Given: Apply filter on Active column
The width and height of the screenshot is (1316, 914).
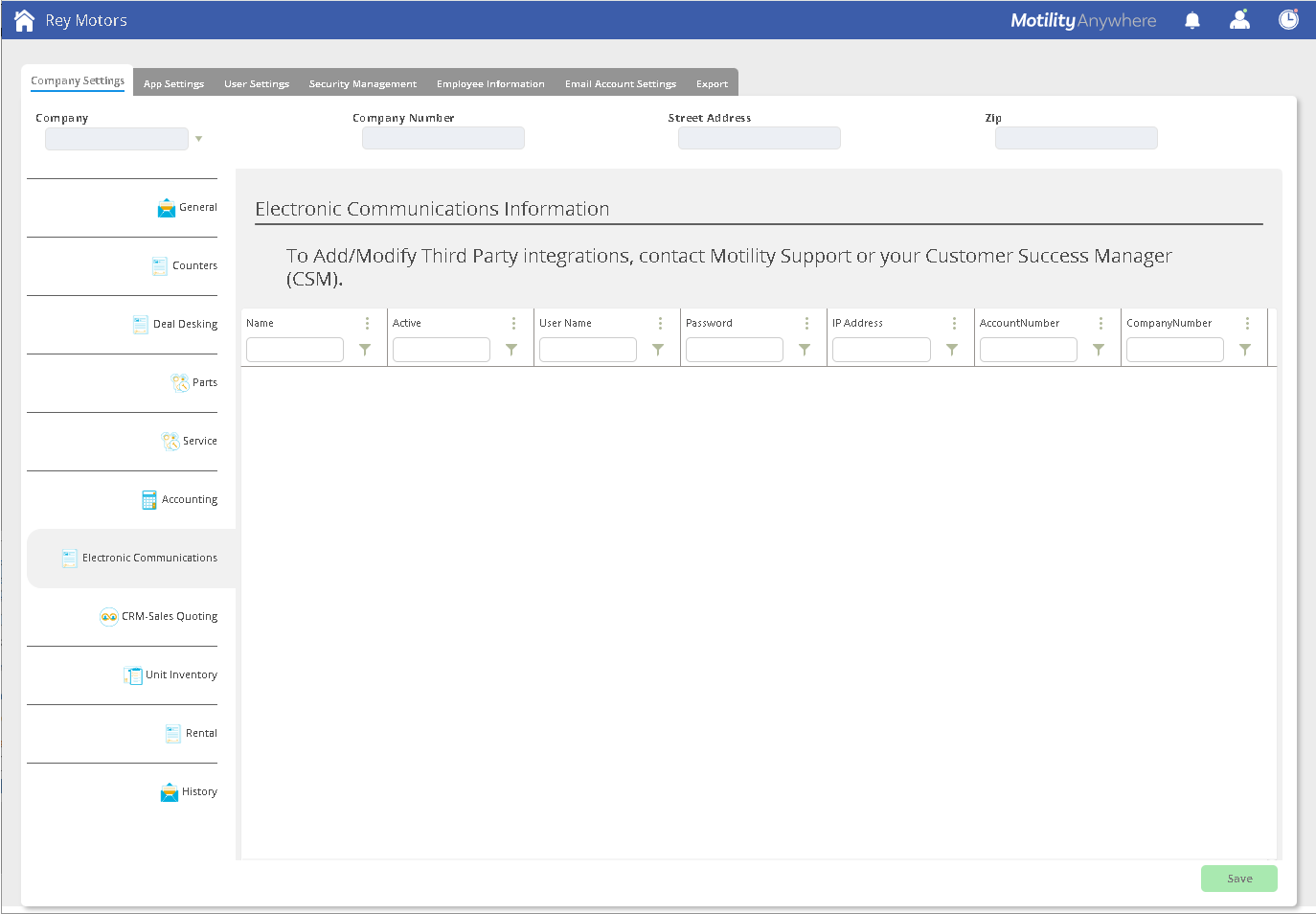Looking at the screenshot, I should 511,350.
